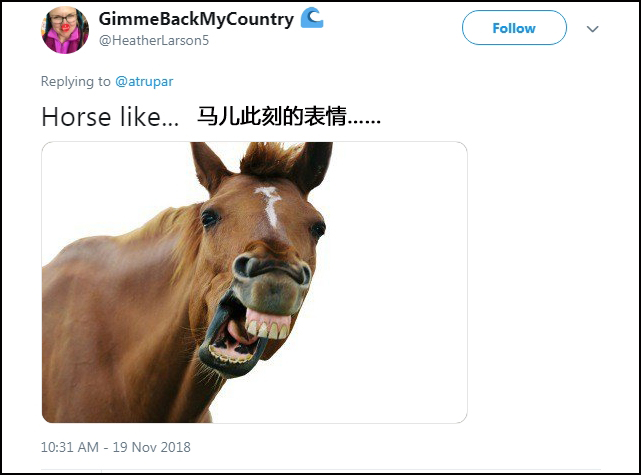
Task: Open the laughing horse photo
Action: (x=254, y=282)
